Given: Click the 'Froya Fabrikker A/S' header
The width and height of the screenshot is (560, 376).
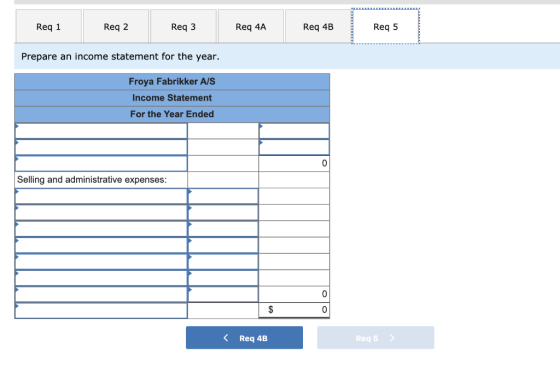Looking at the screenshot, I should coord(172,81).
